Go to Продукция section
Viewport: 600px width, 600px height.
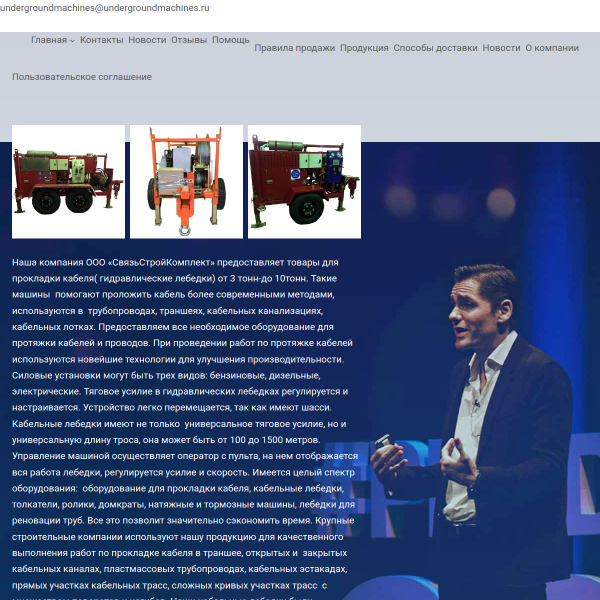(x=364, y=48)
